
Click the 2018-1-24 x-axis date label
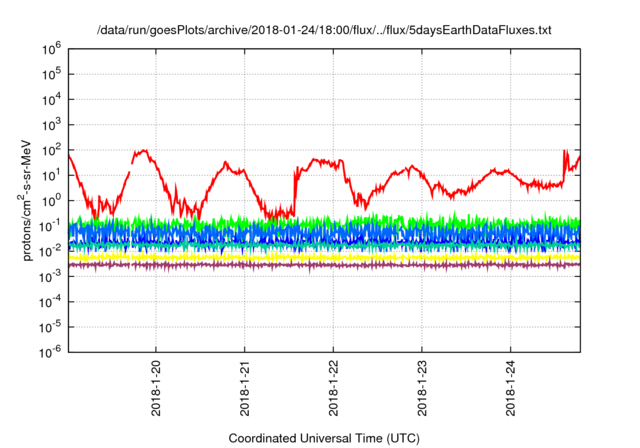pyautogui.click(x=511, y=388)
